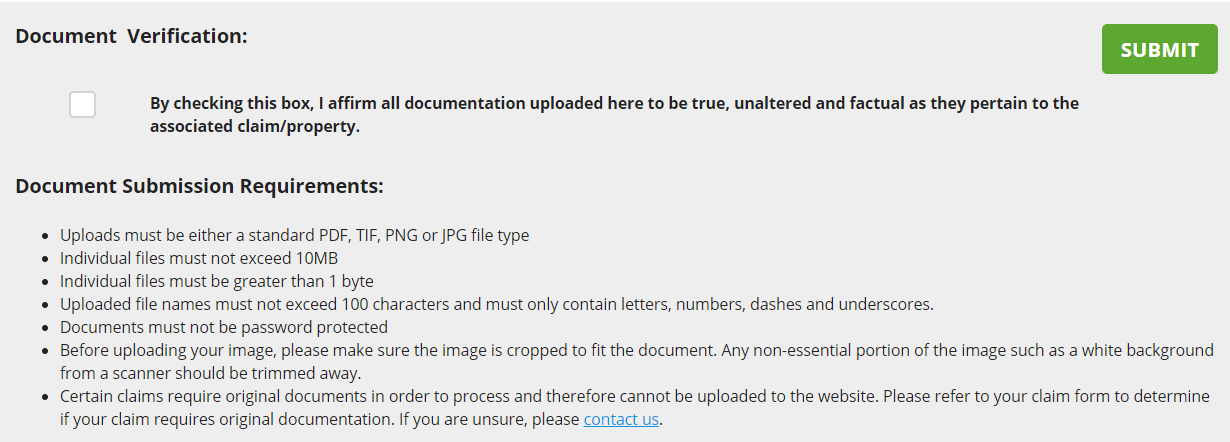The height and width of the screenshot is (442, 1230).
Task: Click the 'must not be password protected' requirement
Action: (x=223, y=327)
